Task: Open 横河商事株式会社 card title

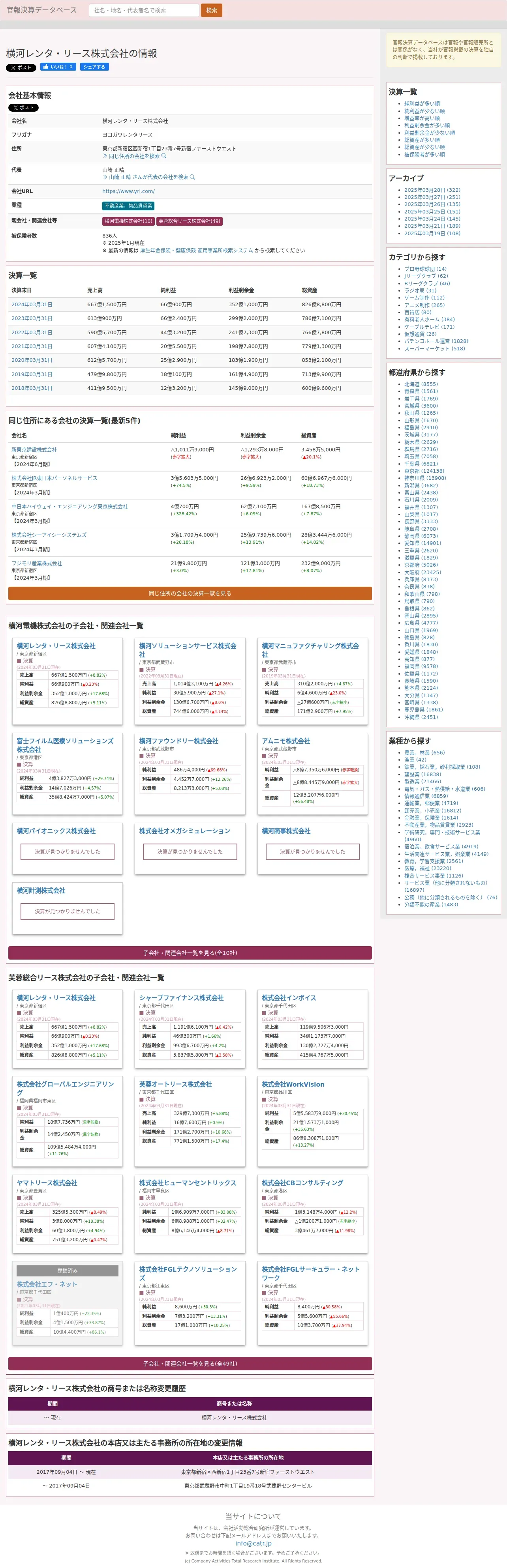Action: 286,831
